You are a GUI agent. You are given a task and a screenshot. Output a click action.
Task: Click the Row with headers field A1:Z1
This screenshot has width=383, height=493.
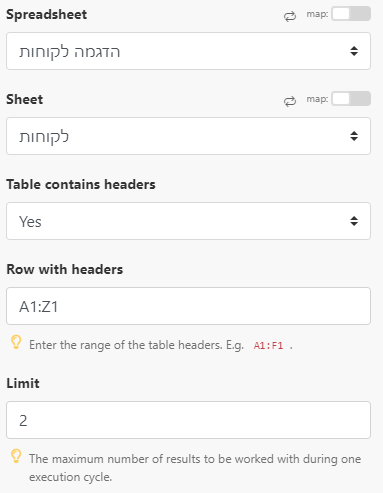(188, 306)
